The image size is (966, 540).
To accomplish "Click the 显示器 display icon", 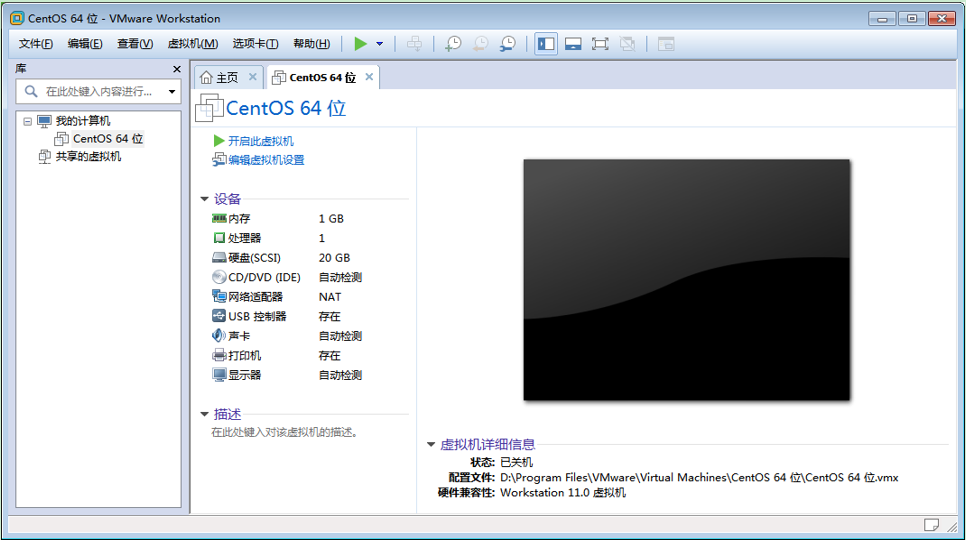I will tap(219, 375).
